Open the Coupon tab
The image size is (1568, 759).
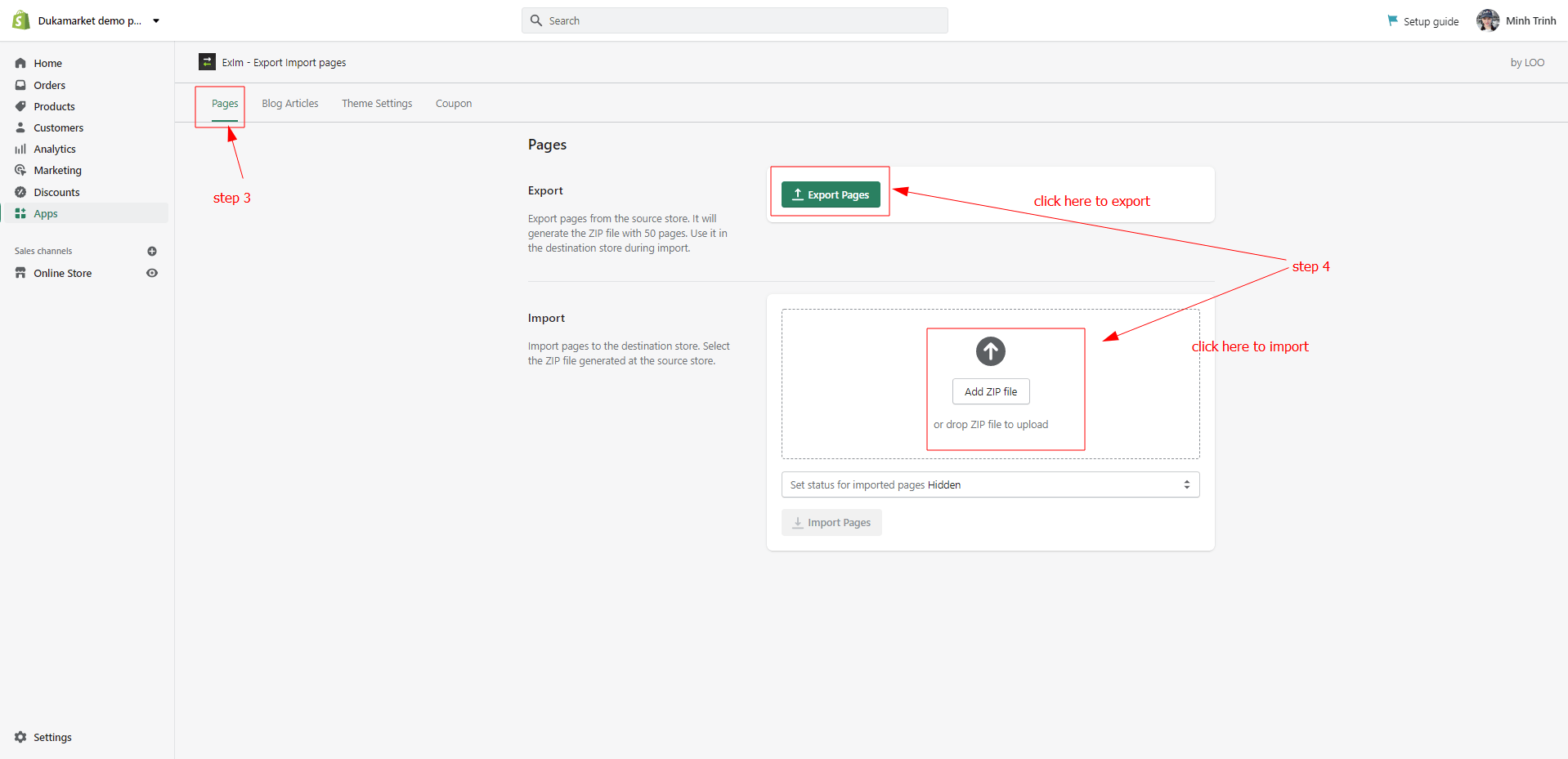point(454,104)
